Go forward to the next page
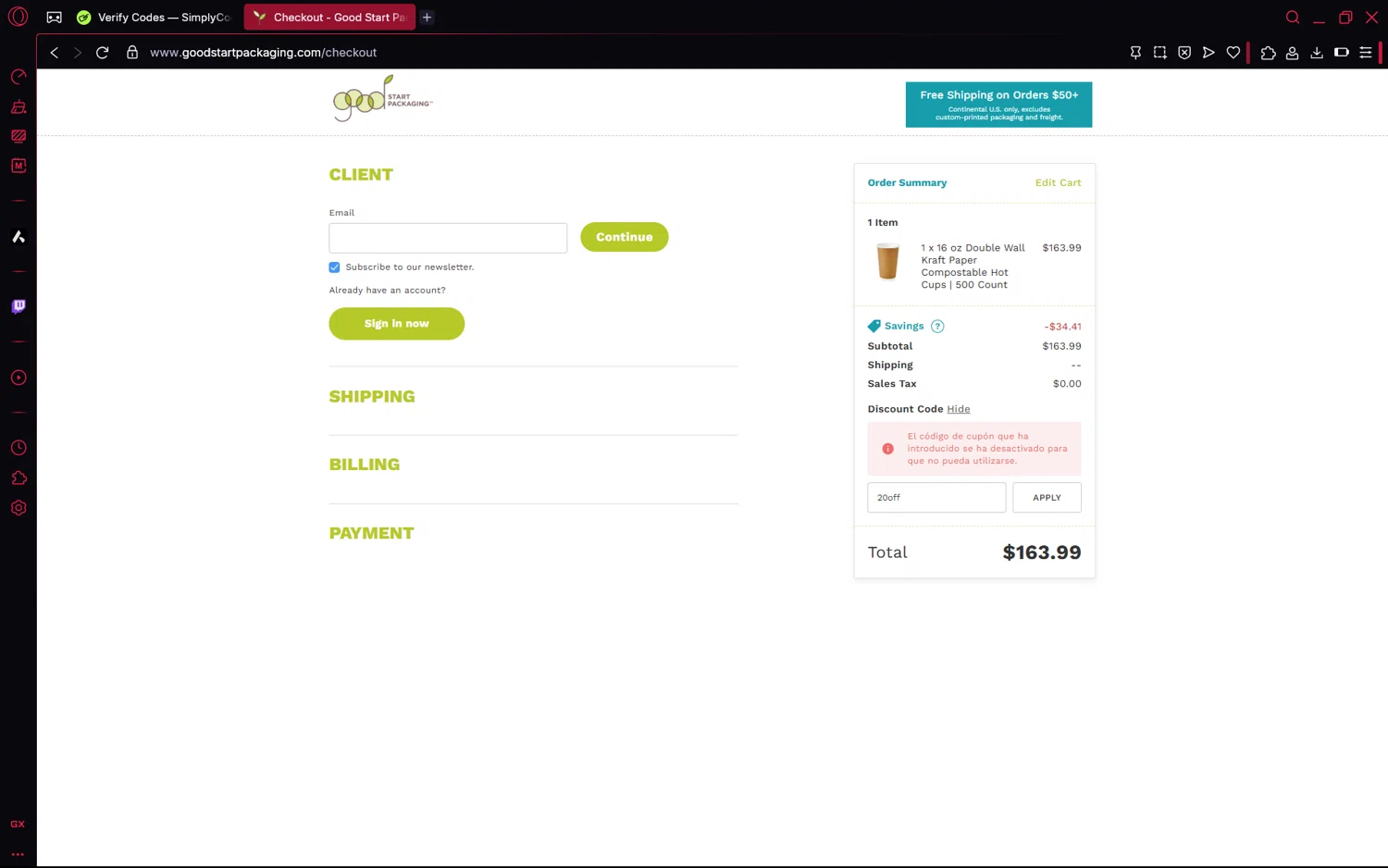The width and height of the screenshot is (1388, 868). coord(78,53)
